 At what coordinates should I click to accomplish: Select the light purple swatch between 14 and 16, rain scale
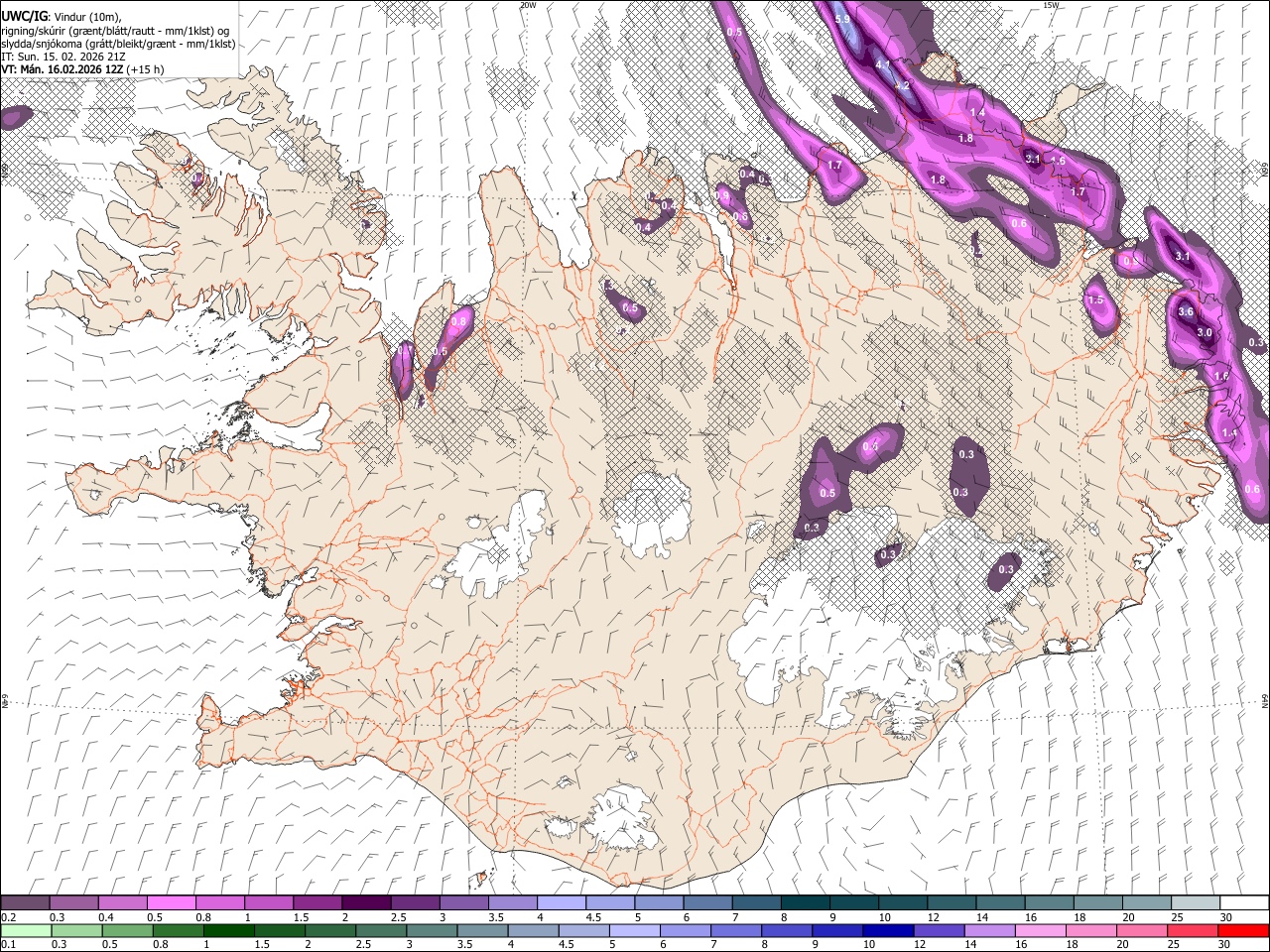click(989, 930)
